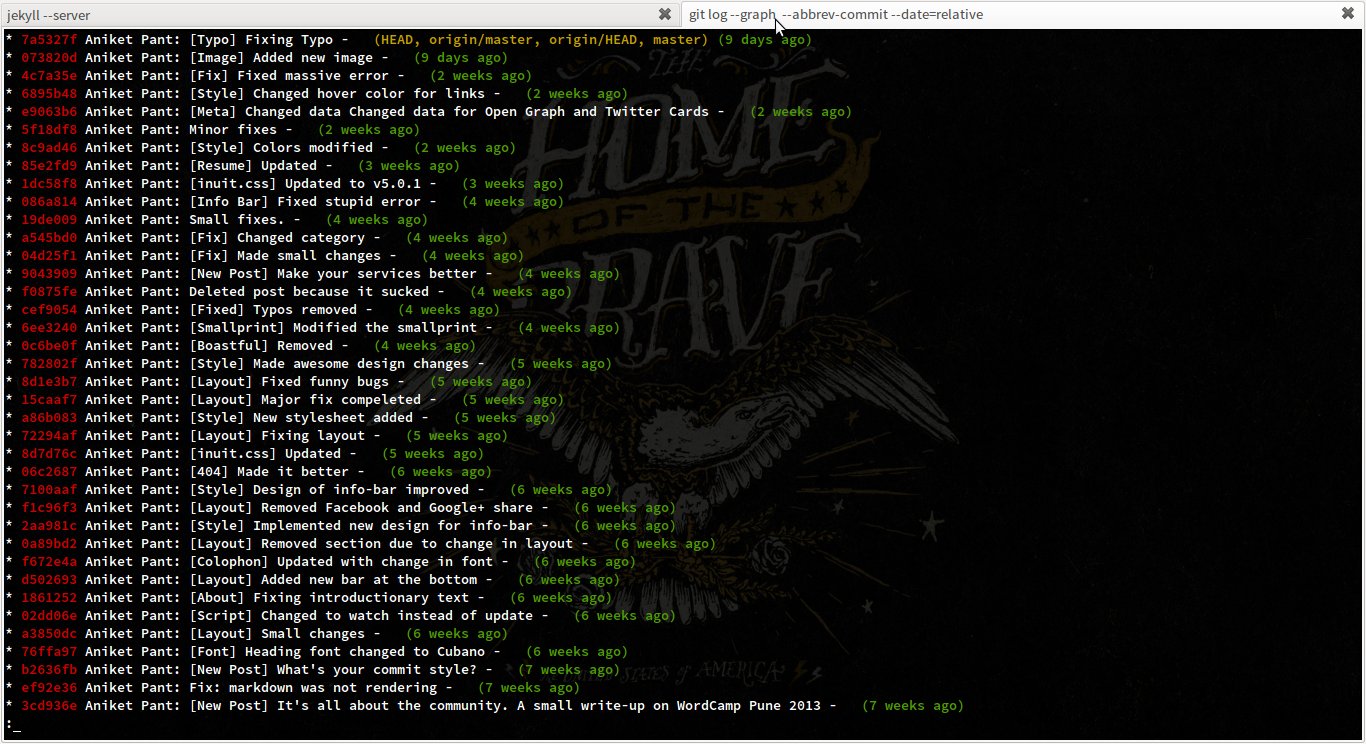Click commit hash cef9054

point(49,310)
